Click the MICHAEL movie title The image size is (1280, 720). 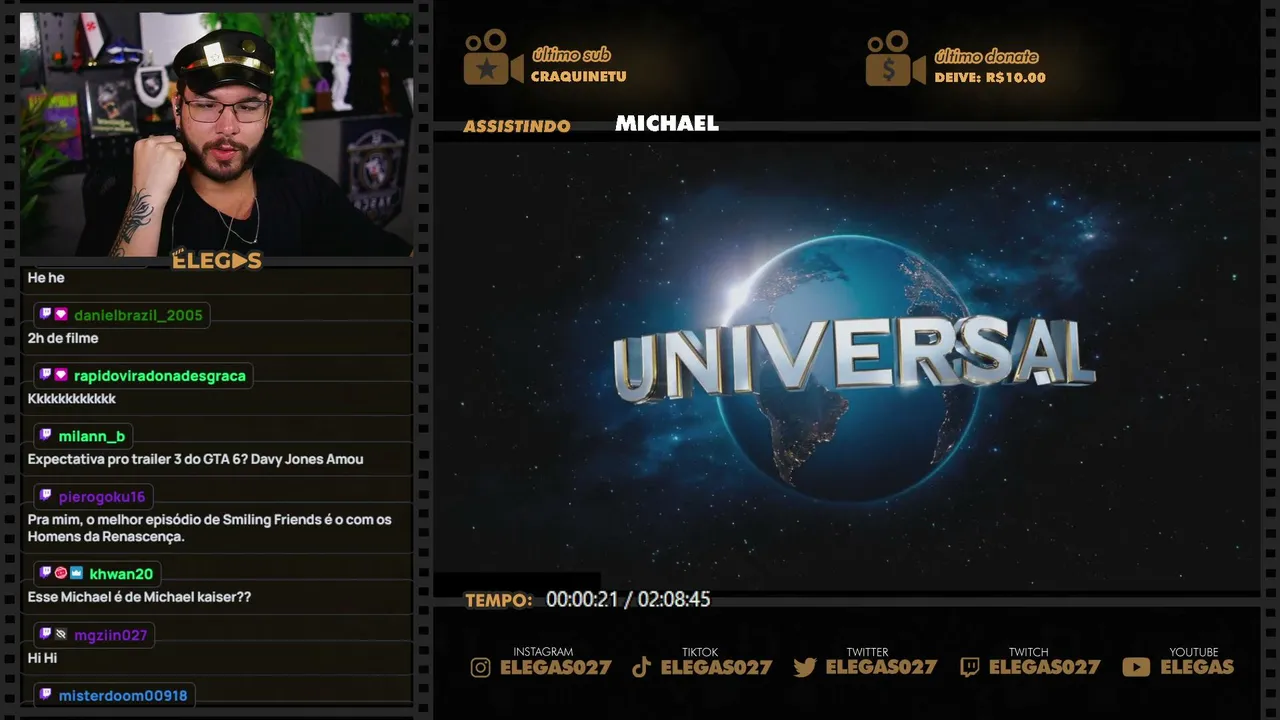tap(667, 123)
